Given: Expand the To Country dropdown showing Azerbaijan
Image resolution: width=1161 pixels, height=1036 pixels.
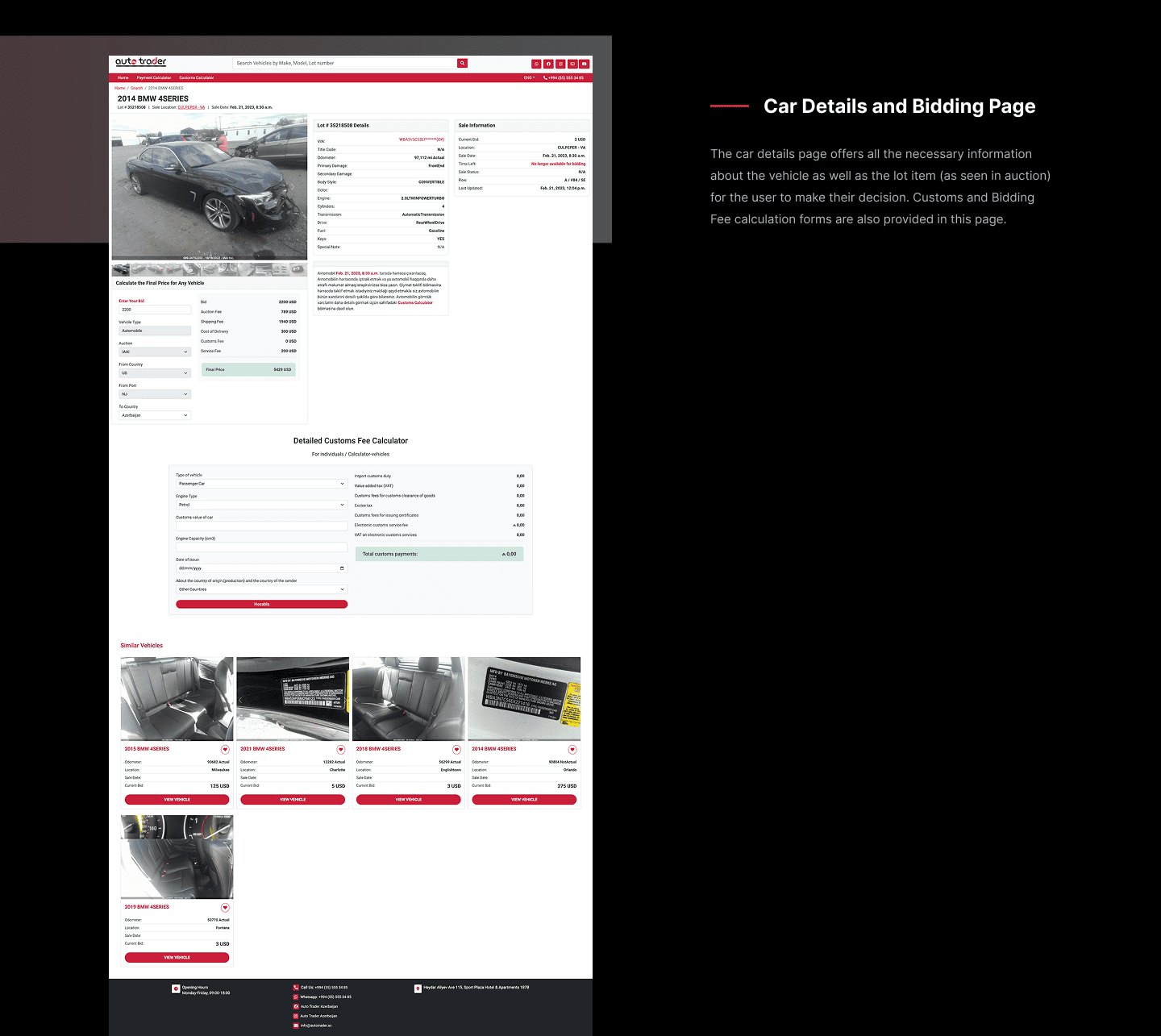Looking at the screenshot, I should tap(155, 415).
